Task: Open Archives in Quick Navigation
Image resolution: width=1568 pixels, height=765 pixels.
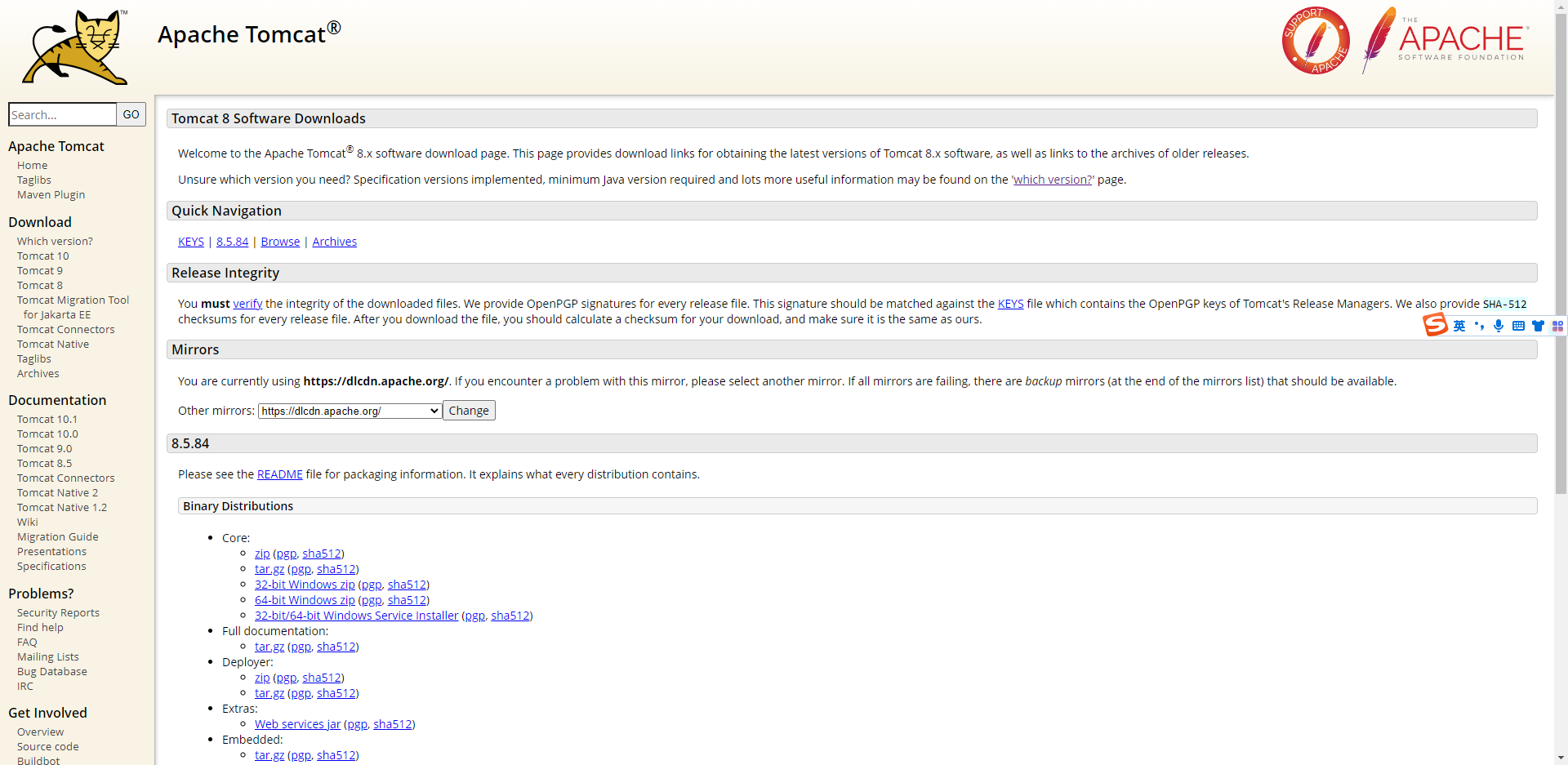Action: pyautogui.click(x=335, y=242)
